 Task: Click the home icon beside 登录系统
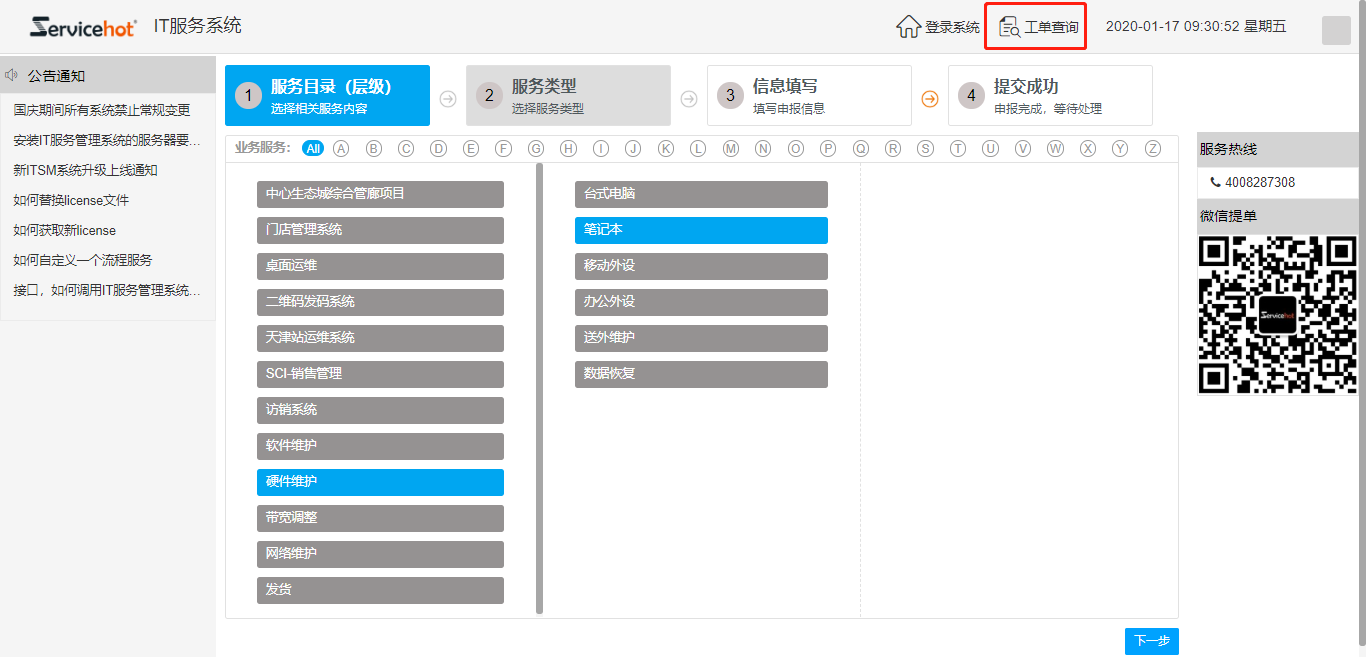coord(908,27)
